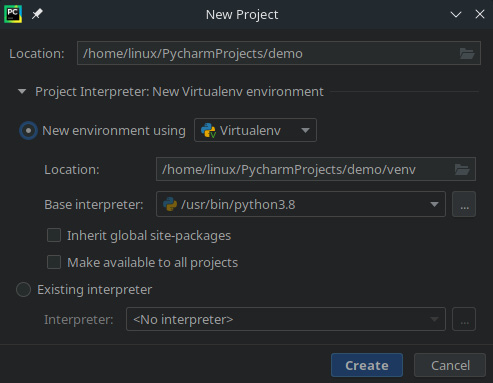Click ellipsis button next to Interpreter field
This screenshot has width=493, height=383.
tap(464, 319)
